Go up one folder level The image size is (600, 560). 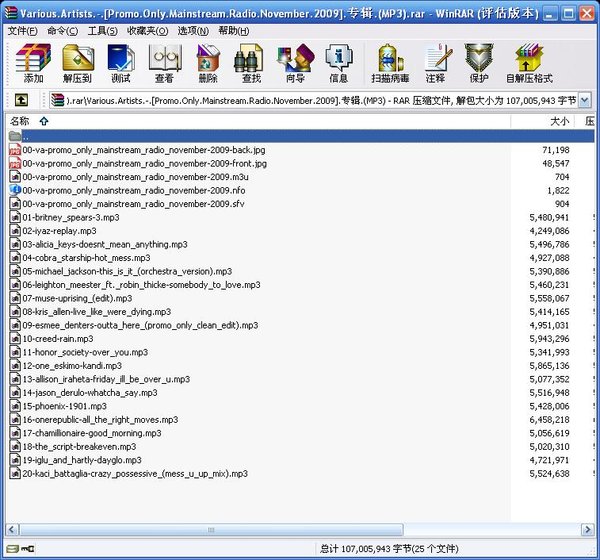(21, 100)
